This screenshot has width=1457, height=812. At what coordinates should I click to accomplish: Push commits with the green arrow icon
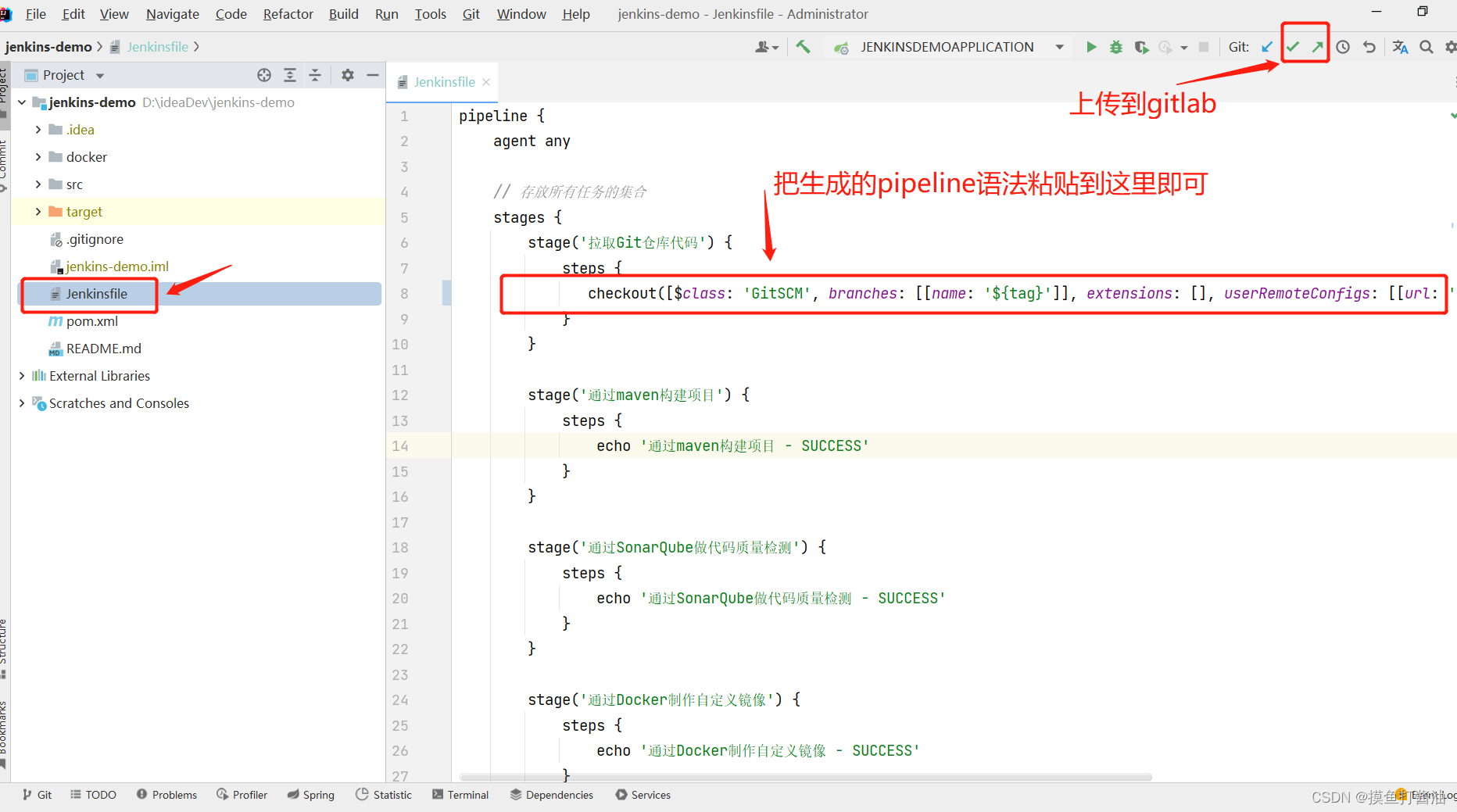pyautogui.click(x=1318, y=47)
